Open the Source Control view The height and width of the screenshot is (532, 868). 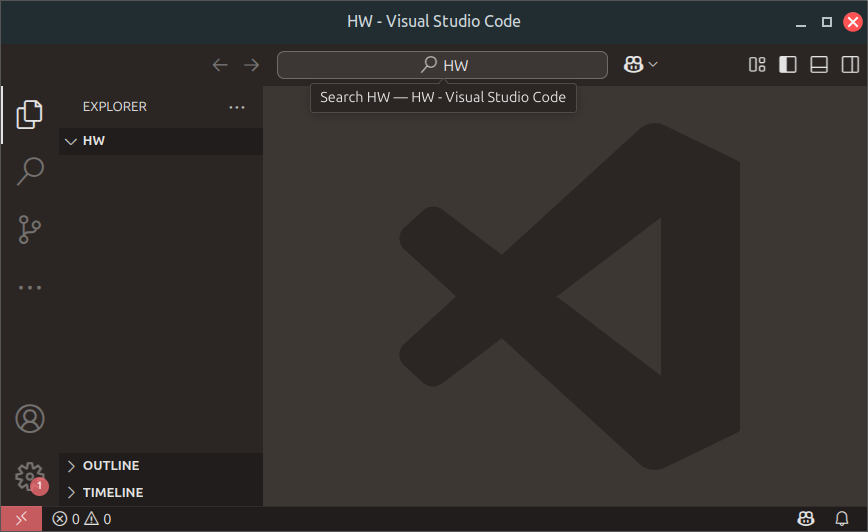coord(29,229)
